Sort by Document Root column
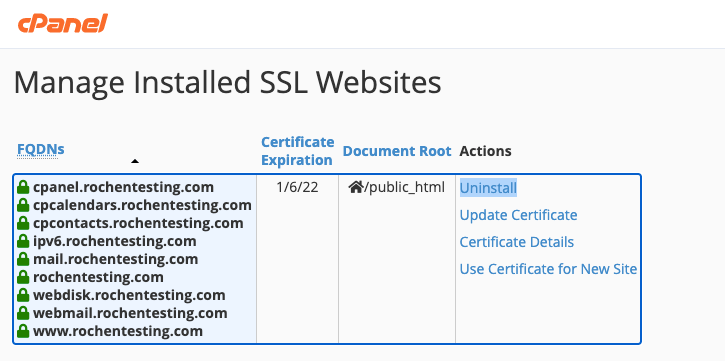725x361 pixels. [x=397, y=151]
